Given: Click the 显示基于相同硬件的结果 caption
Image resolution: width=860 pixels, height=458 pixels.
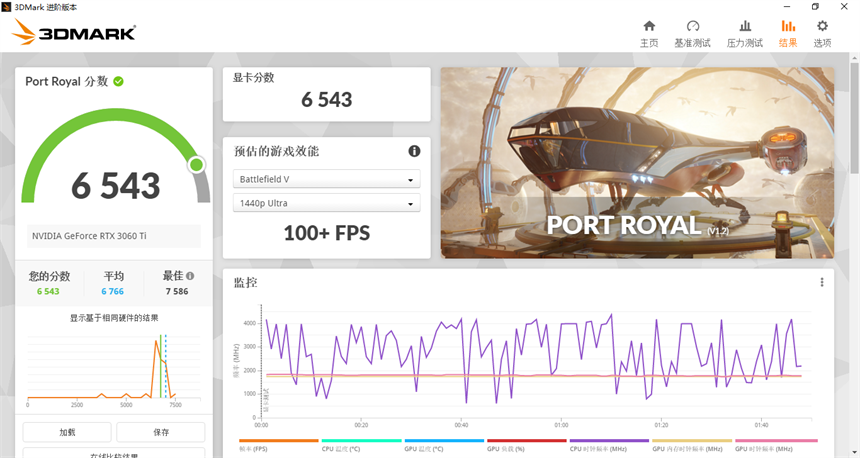Looking at the screenshot, I should point(114,318).
